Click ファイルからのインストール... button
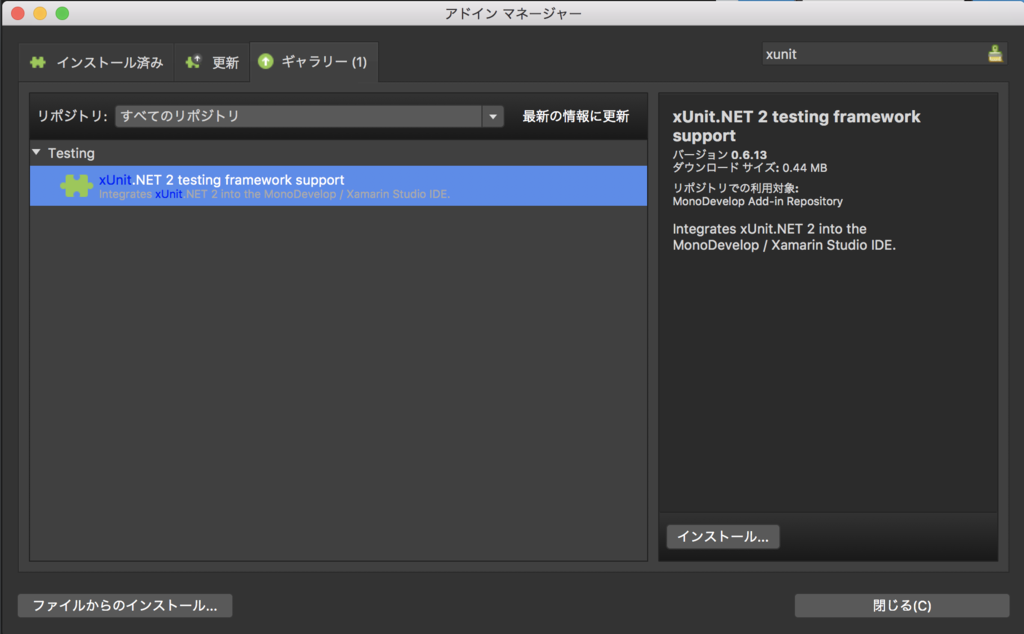 coord(125,605)
